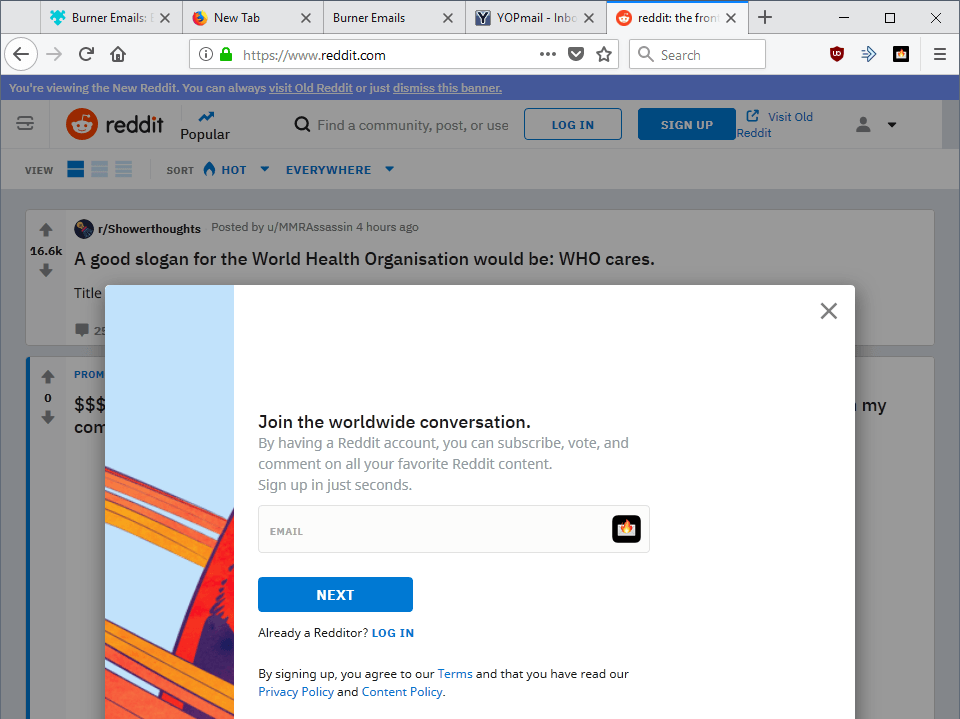Image resolution: width=960 pixels, height=719 pixels.
Task: Open the Terms link
Action: 455,674
